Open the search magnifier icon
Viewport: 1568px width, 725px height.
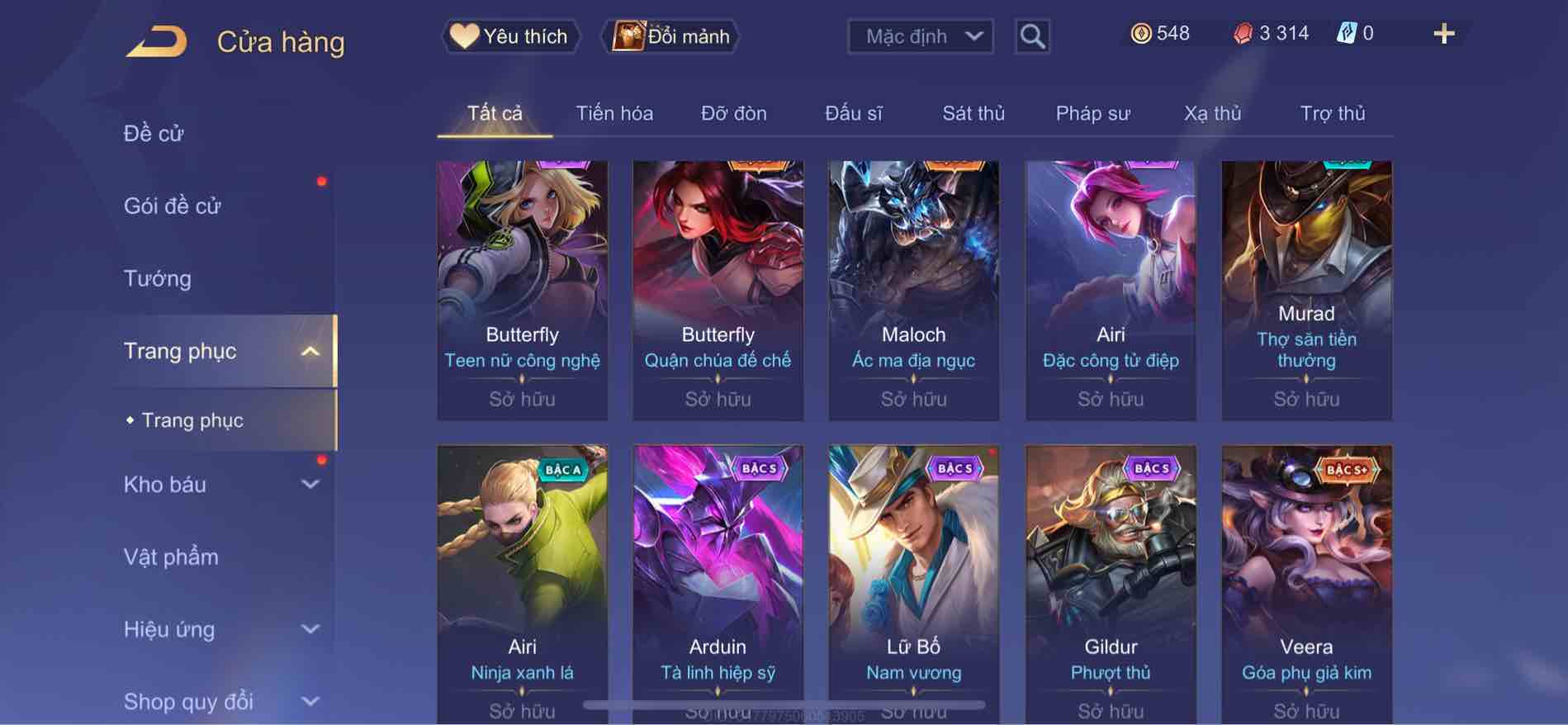click(1032, 36)
